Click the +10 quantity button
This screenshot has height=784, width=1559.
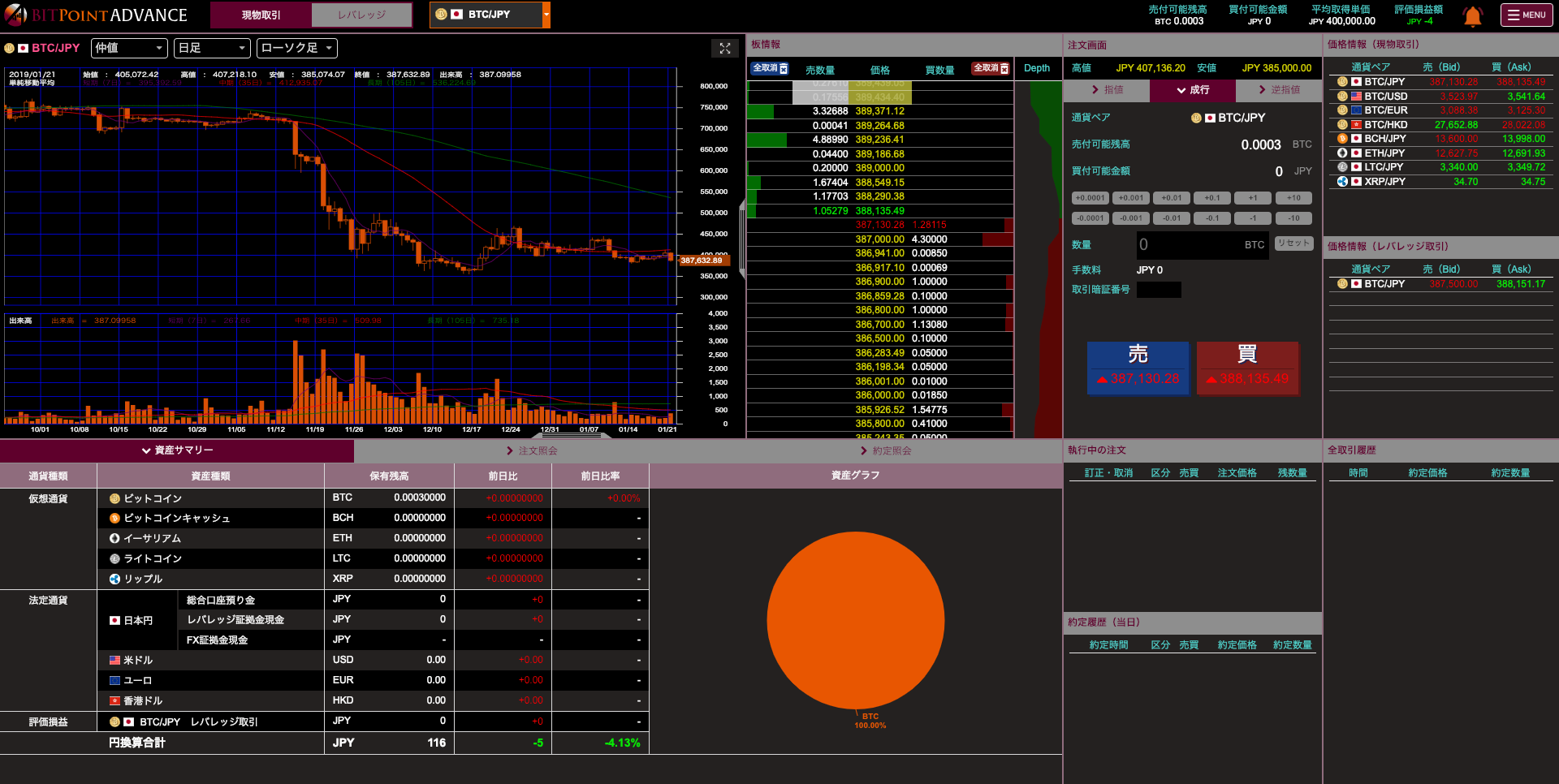pyautogui.click(x=1293, y=198)
